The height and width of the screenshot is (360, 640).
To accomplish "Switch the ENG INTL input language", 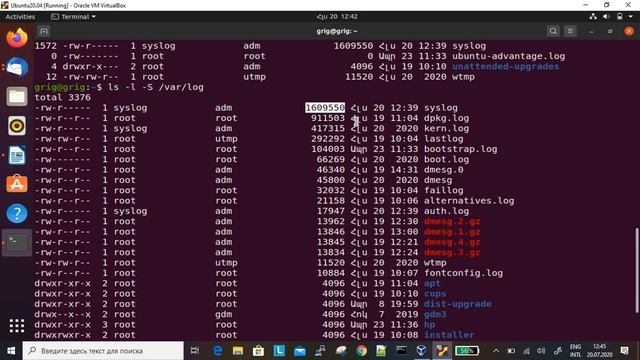I will (576, 351).
